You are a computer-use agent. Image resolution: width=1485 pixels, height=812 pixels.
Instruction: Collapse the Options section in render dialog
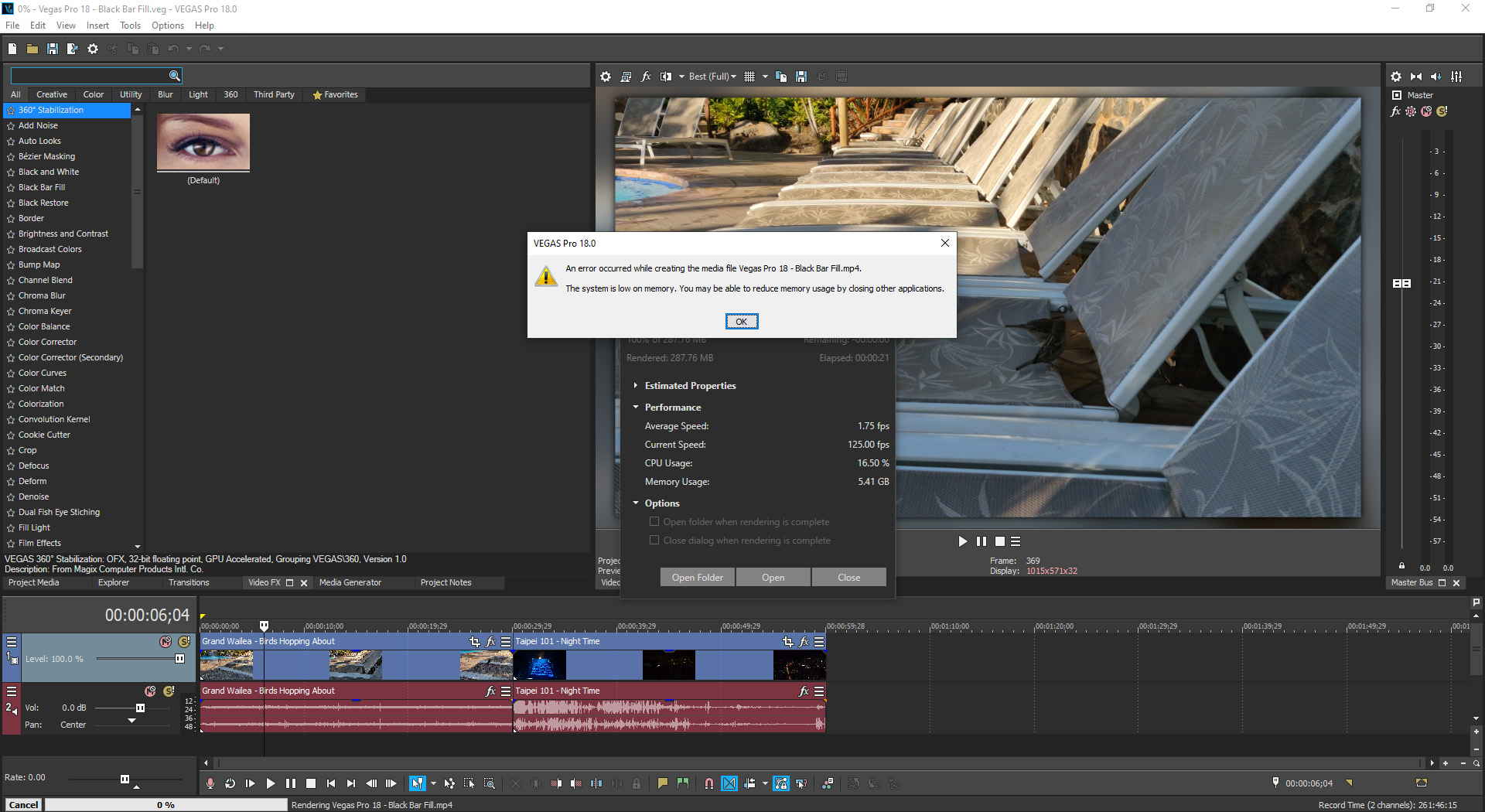point(636,503)
